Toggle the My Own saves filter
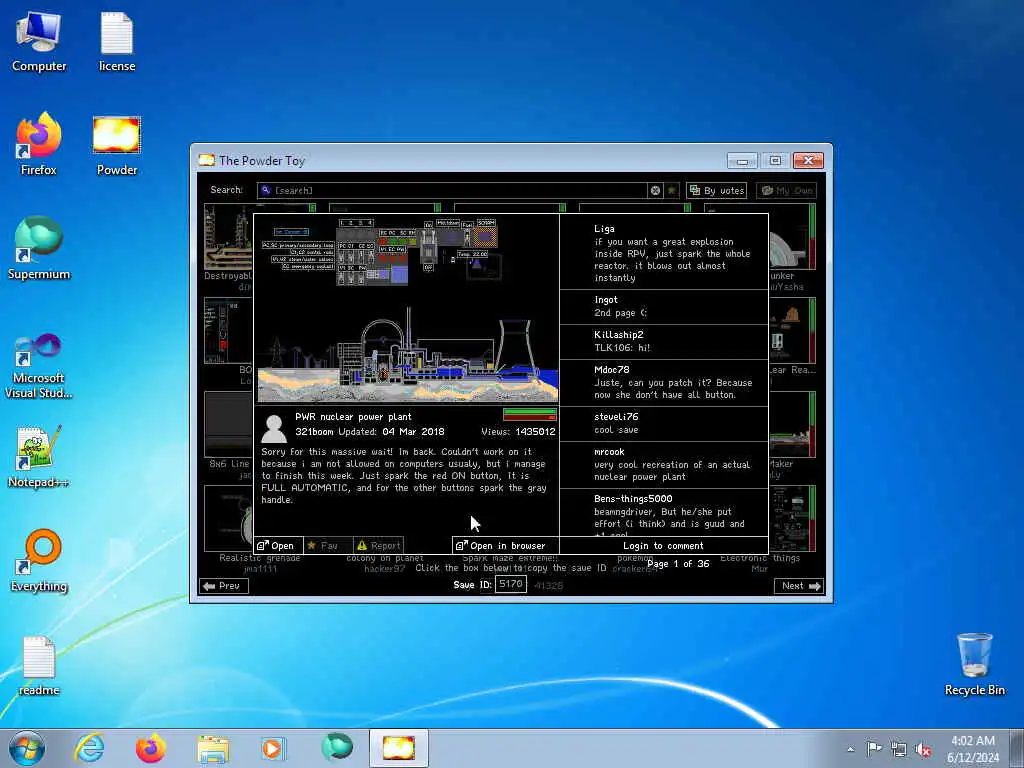The image size is (1024, 768). coord(786,190)
